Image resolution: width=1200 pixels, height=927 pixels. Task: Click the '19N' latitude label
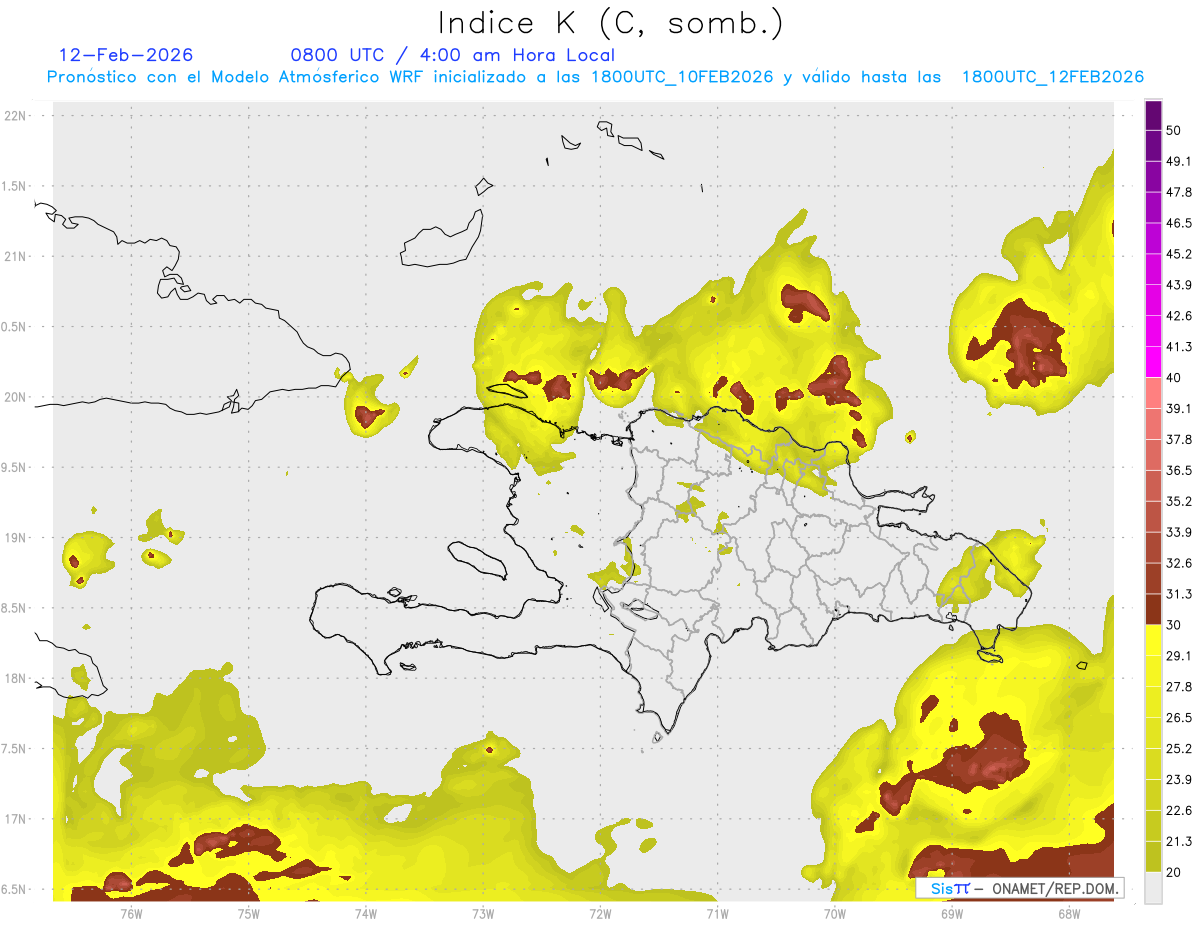point(16,538)
